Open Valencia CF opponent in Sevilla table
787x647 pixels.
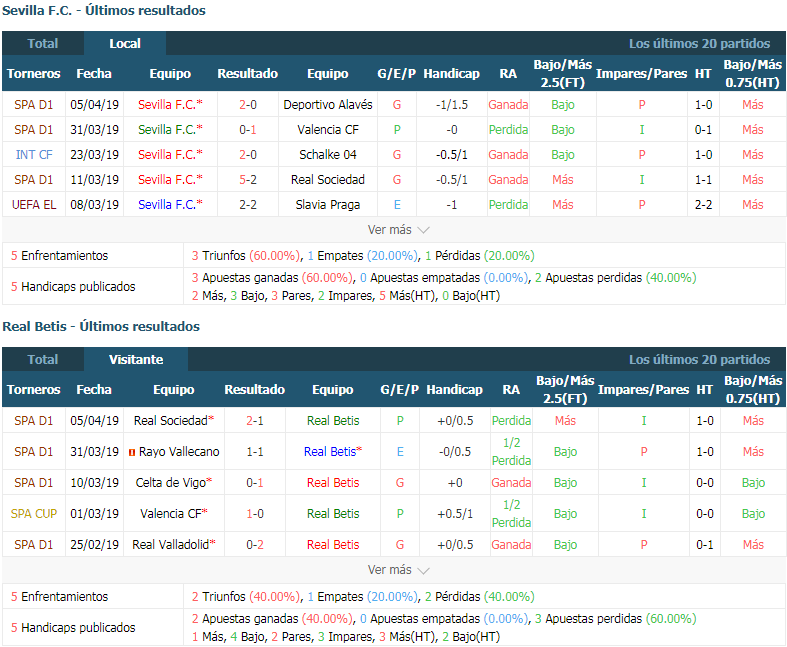coord(328,130)
